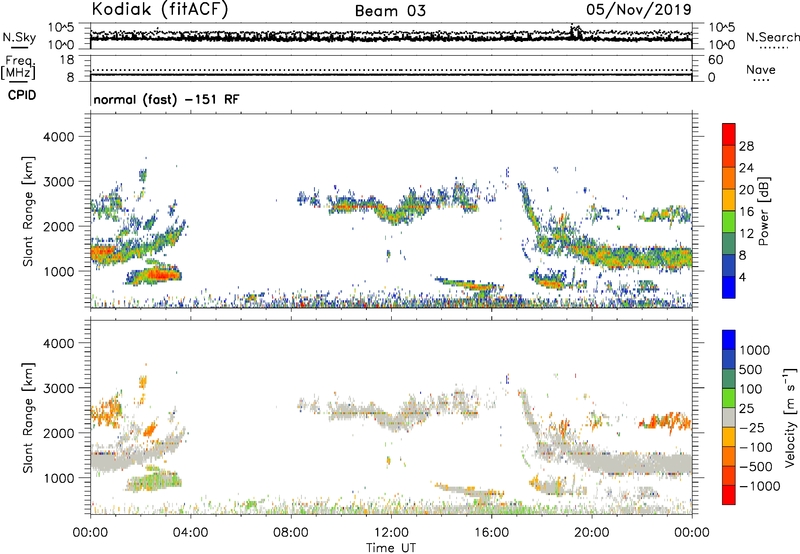
Task: Click 'Slant Range [km]' label of power panel
Action: tap(28, 211)
